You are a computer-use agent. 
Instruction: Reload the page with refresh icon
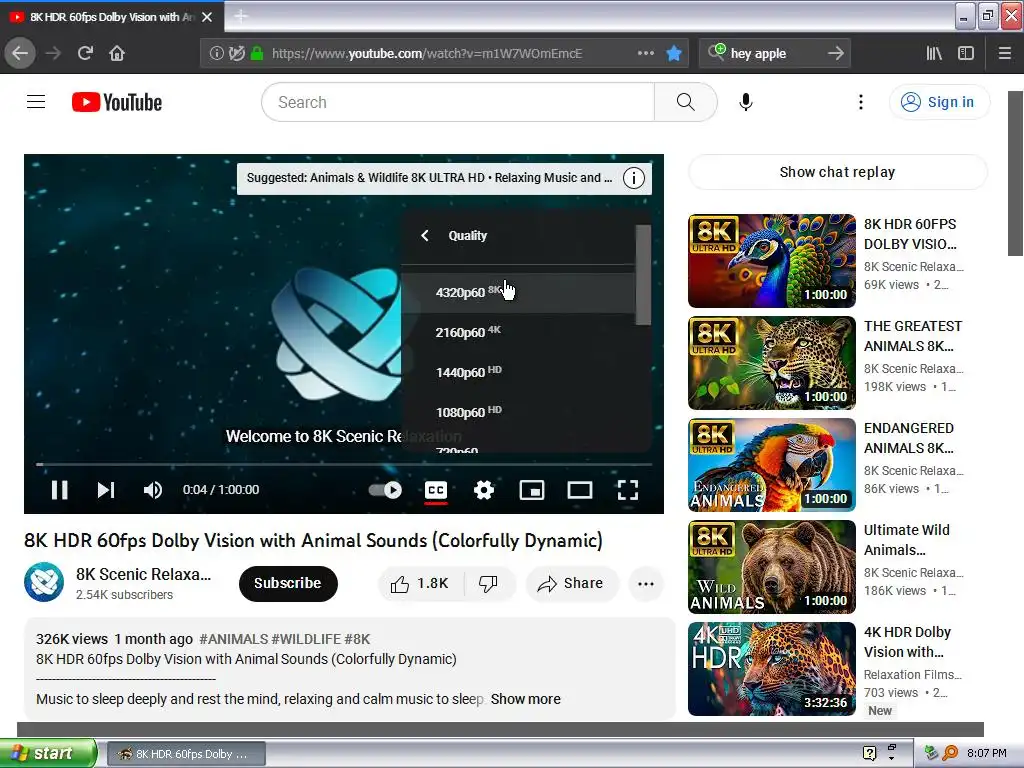pos(85,54)
